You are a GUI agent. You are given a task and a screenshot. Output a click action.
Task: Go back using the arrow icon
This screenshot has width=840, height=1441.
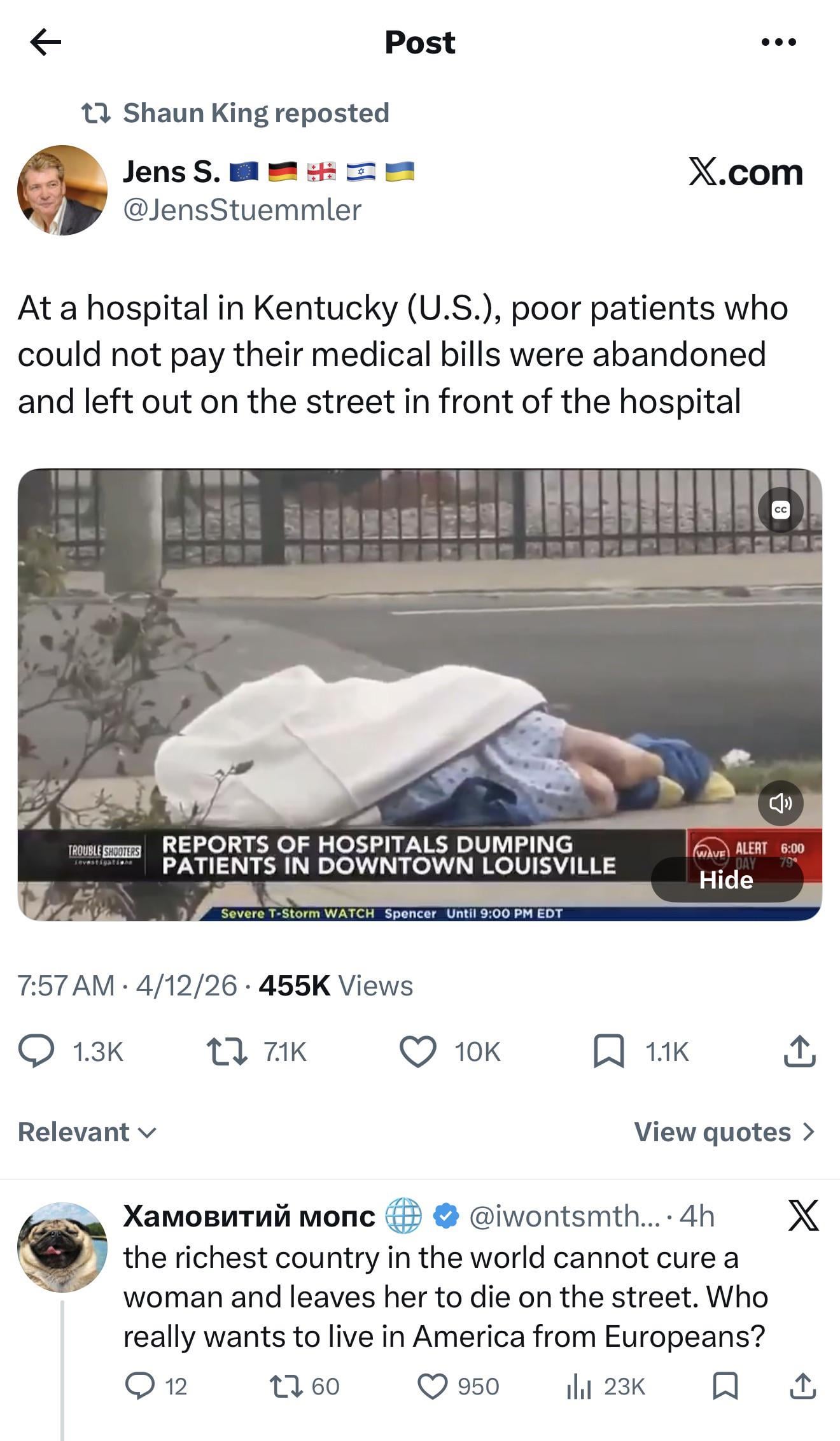point(46,43)
